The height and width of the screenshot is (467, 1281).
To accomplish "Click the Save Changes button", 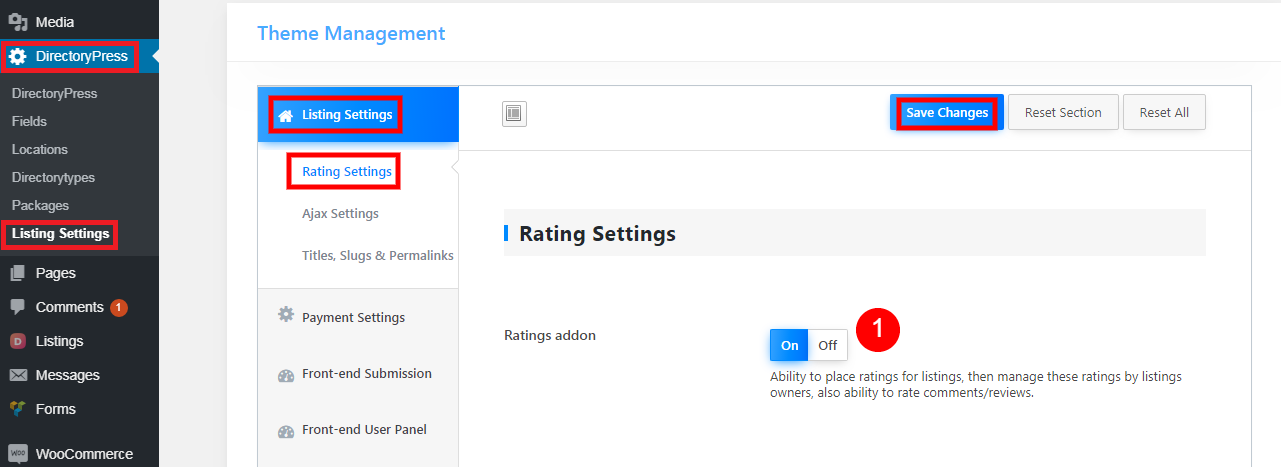I will (947, 112).
